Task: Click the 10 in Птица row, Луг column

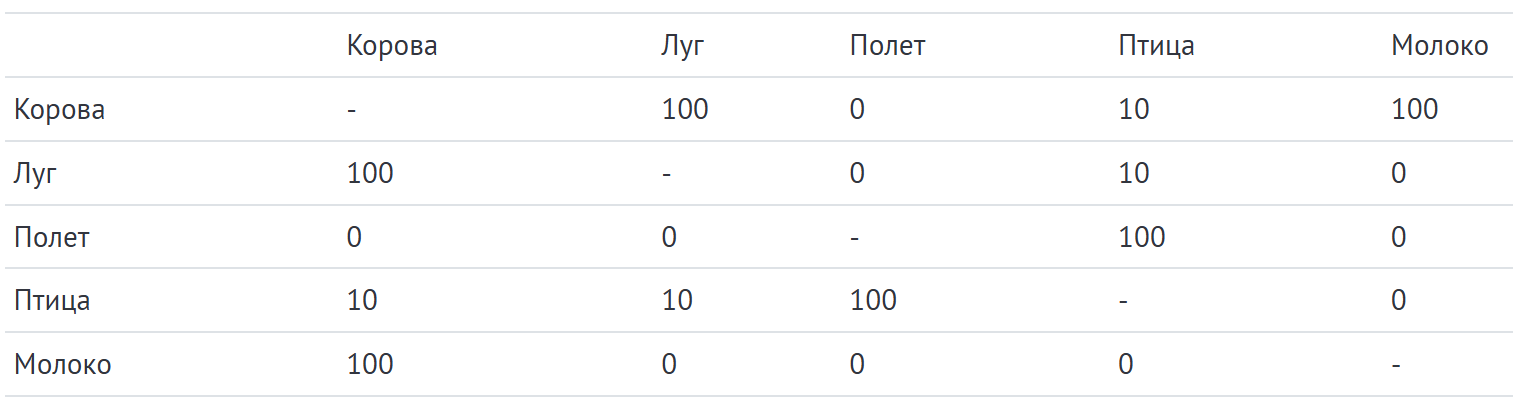Action: pyautogui.click(x=677, y=301)
